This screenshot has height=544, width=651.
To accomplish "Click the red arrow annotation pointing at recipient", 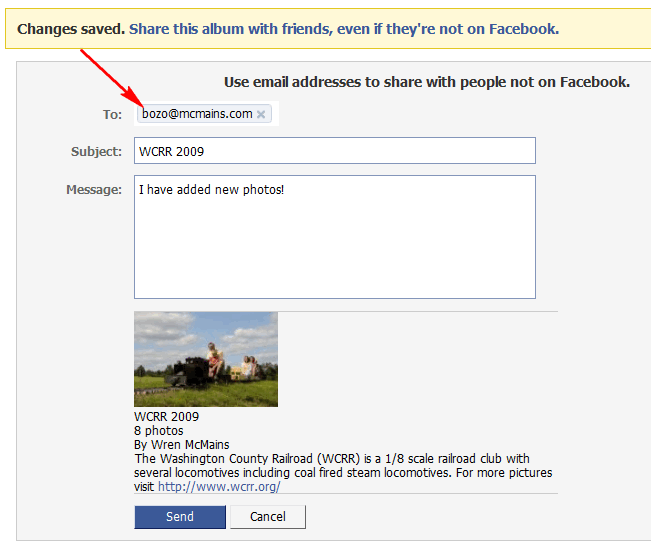I will click(x=112, y=79).
